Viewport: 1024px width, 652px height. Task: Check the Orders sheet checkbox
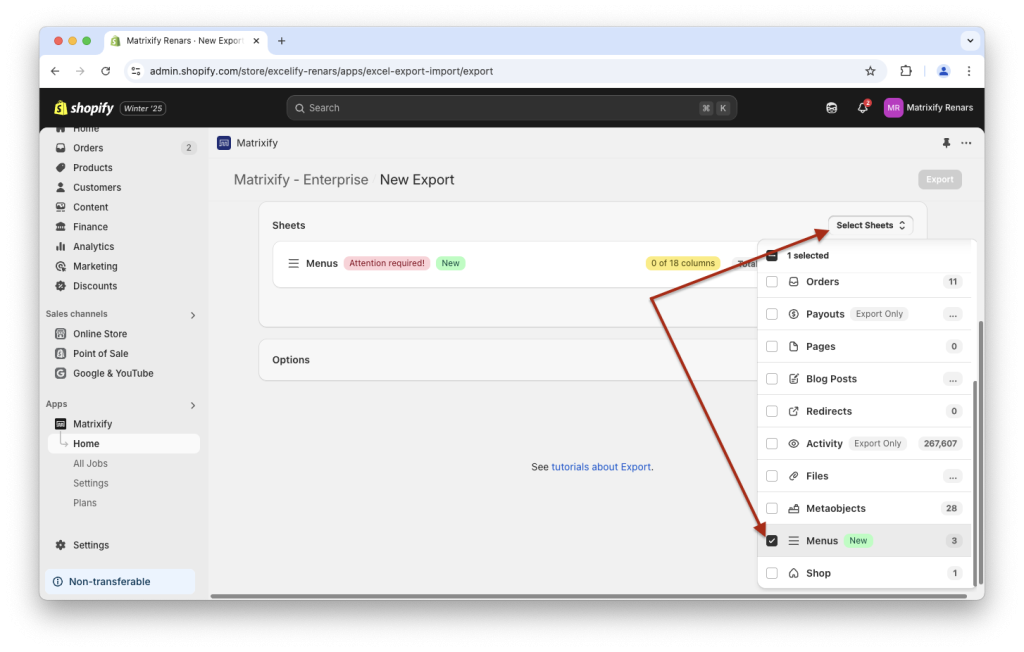(x=771, y=281)
